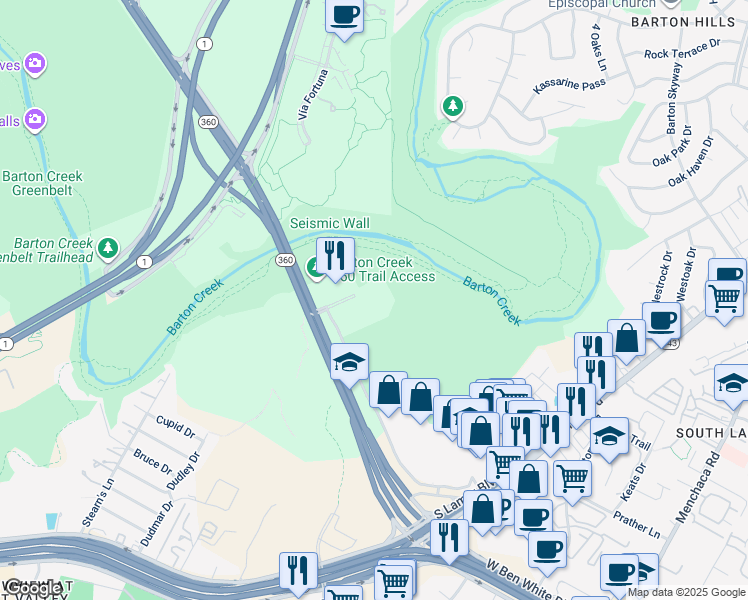Click the Google logo in bottom corner
The image size is (748, 600).
(x=33, y=589)
